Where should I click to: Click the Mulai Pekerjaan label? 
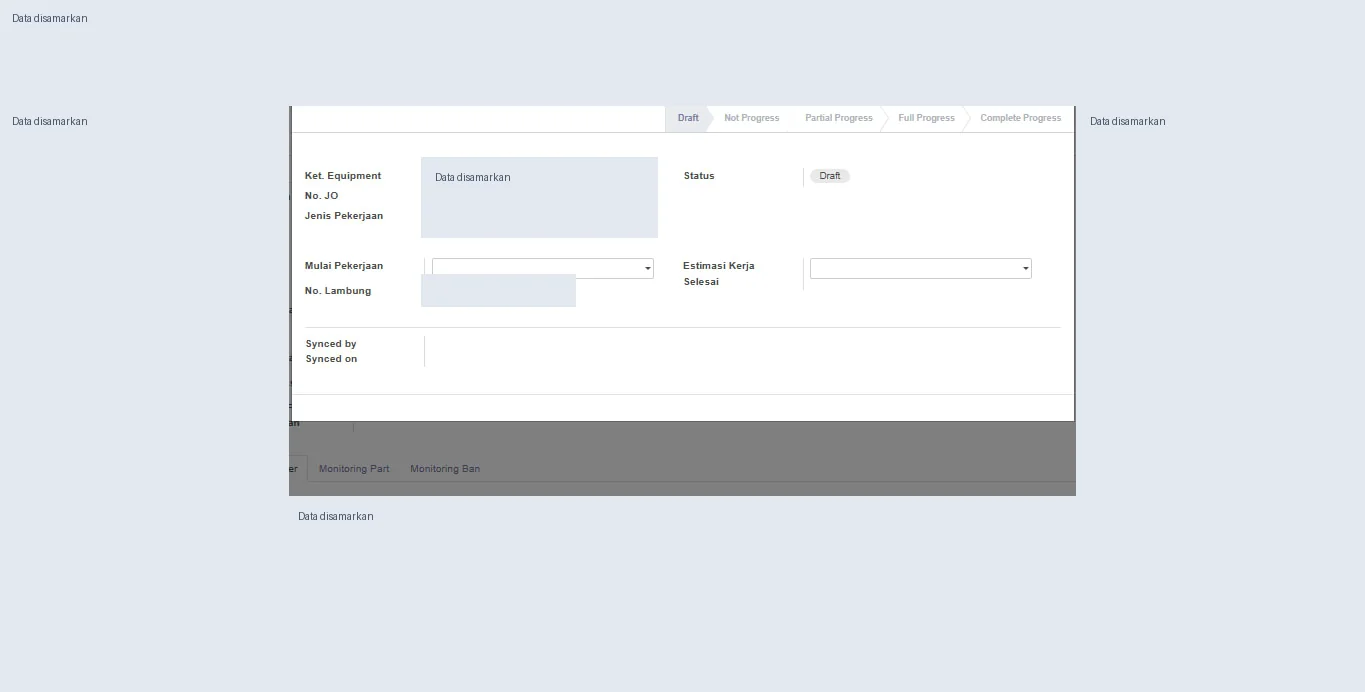(344, 266)
